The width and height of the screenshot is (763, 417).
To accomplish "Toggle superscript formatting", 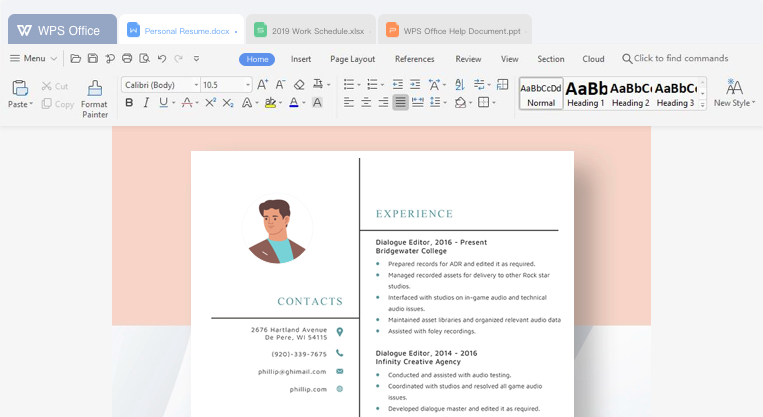I will [x=210, y=103].
